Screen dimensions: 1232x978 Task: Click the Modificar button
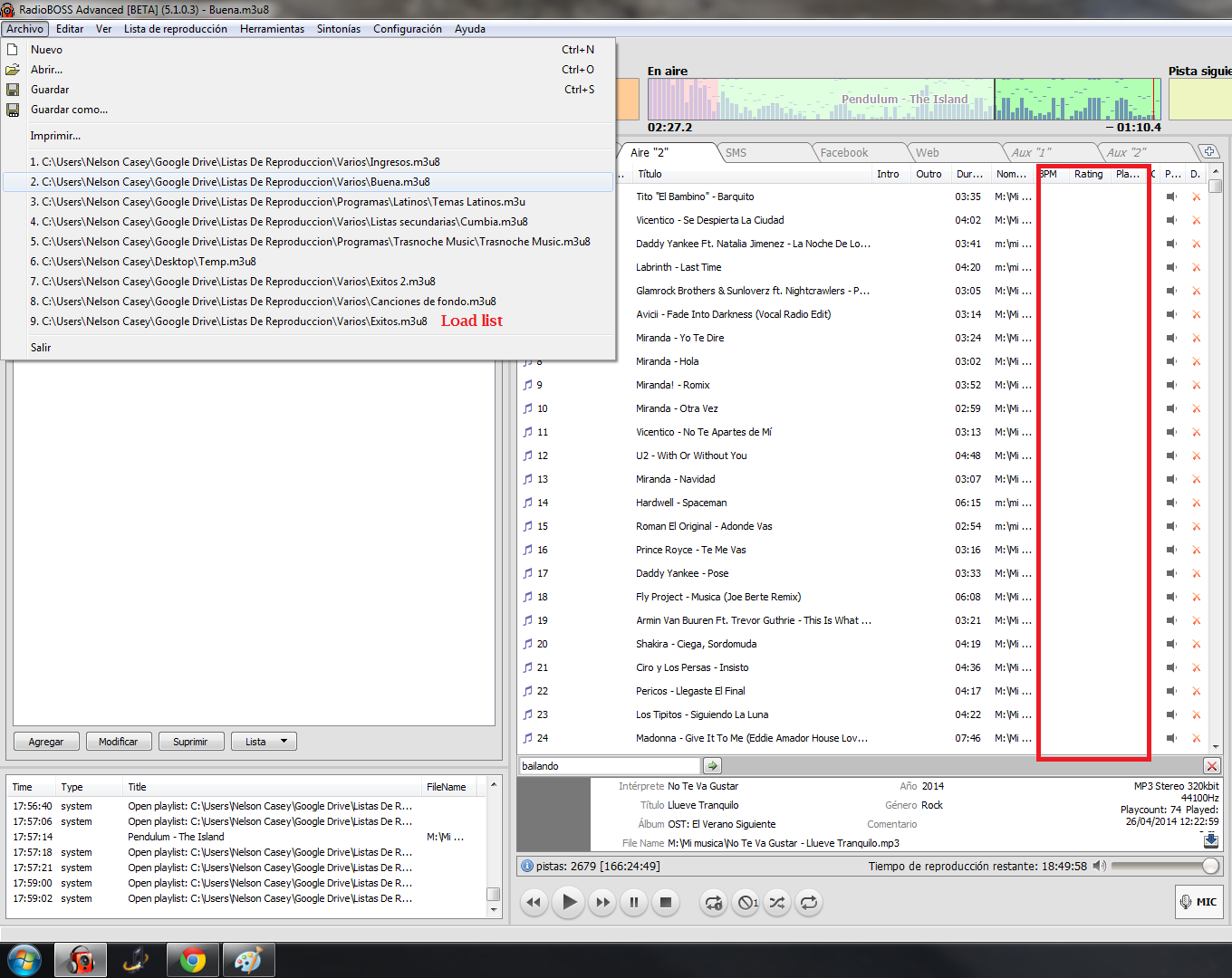click(119, 742)
